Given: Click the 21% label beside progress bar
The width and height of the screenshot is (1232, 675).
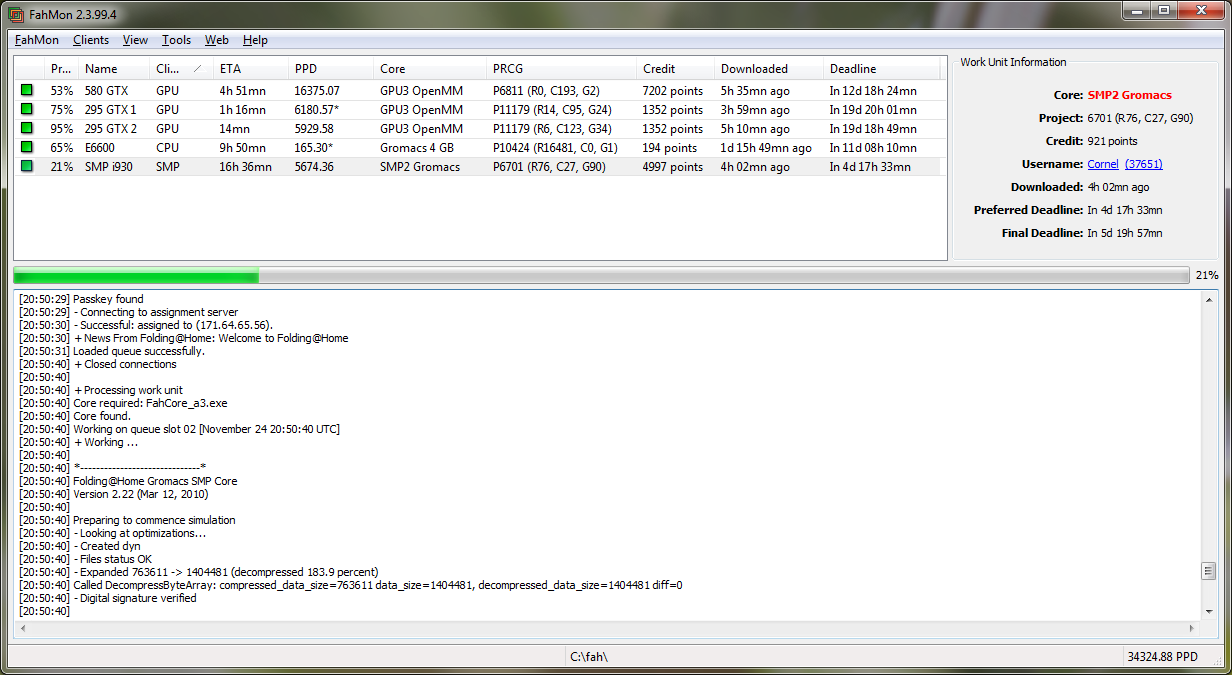Looking at the screenshot, I should (1206, 275).
